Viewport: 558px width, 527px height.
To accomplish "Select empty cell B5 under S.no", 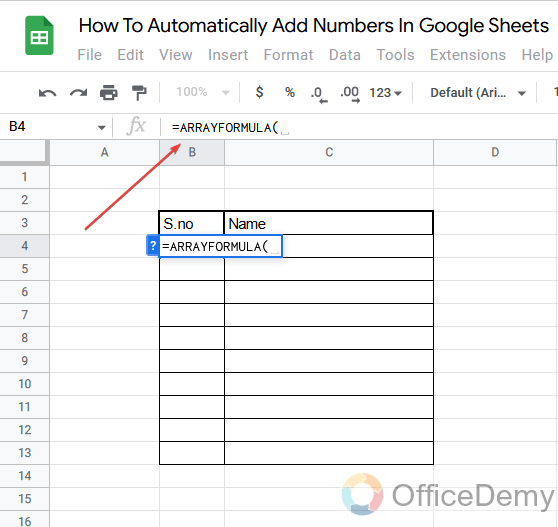I will pos(192,269).
